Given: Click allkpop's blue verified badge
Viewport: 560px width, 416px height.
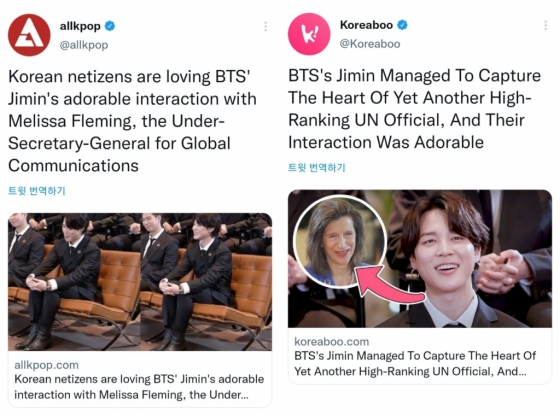Looking at the screenshot, I should point(110,26).
